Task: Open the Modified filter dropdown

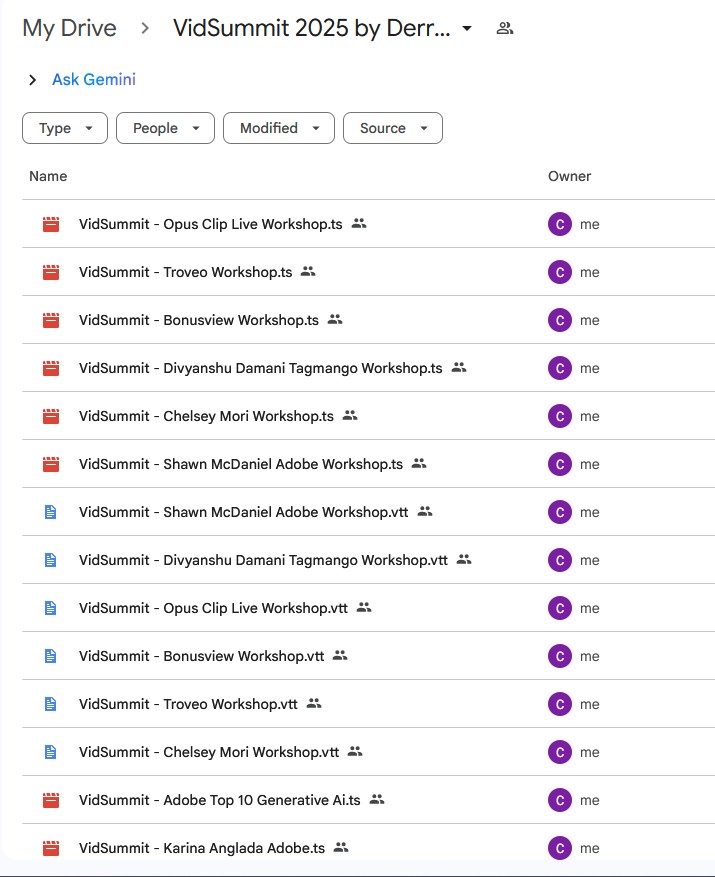Action: coord(279,128)
